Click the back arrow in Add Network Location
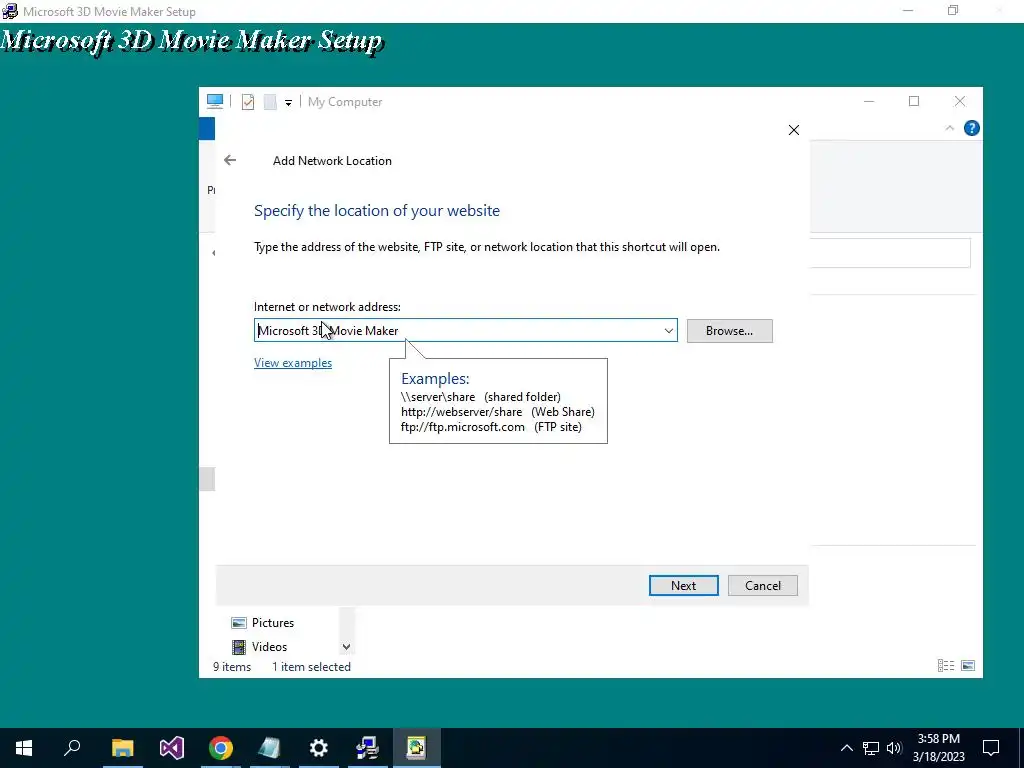The image size is (1024, 768). (230, 160)
